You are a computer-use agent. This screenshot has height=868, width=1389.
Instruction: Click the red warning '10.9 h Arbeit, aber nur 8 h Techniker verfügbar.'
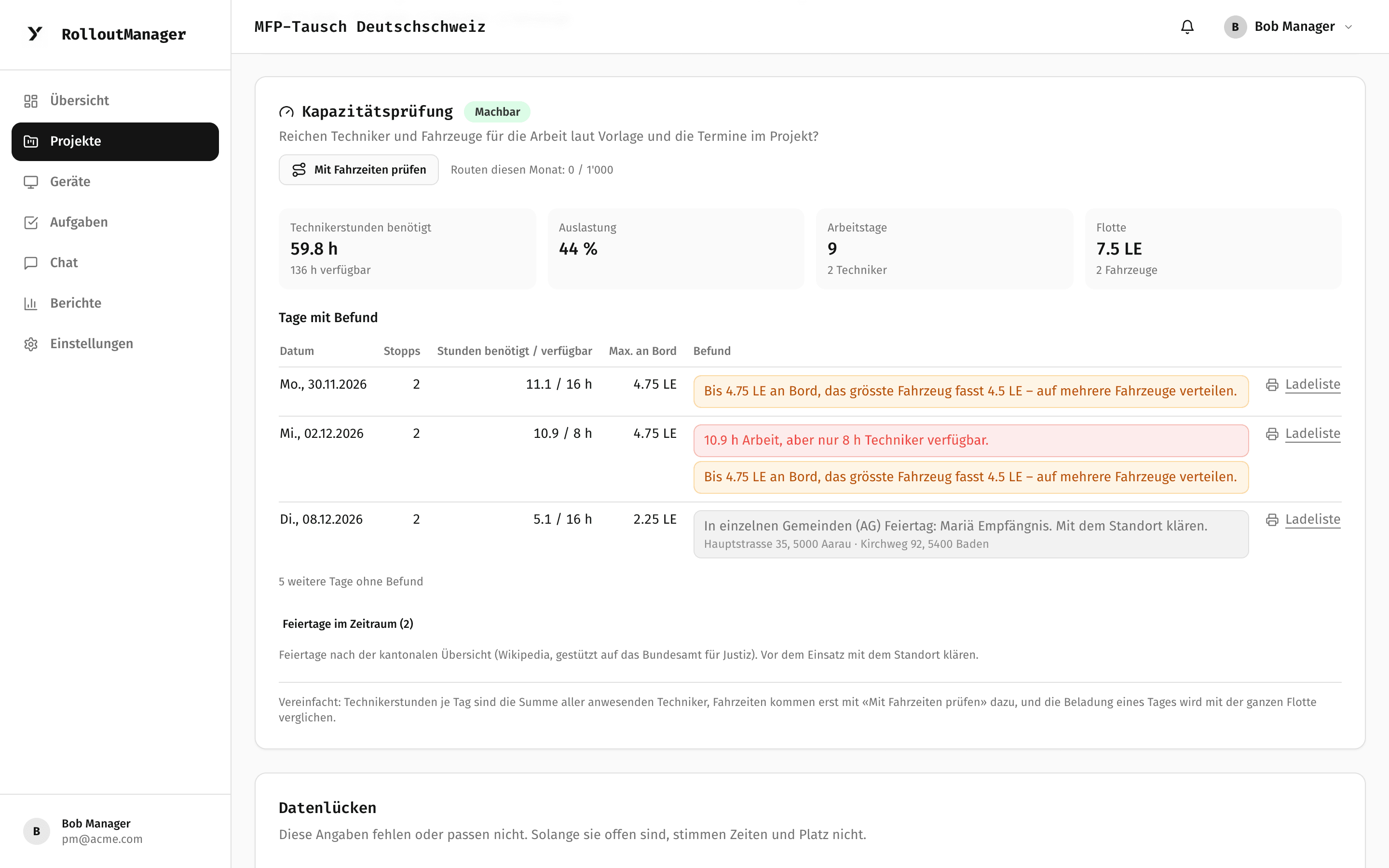click(x=970, y=441)
